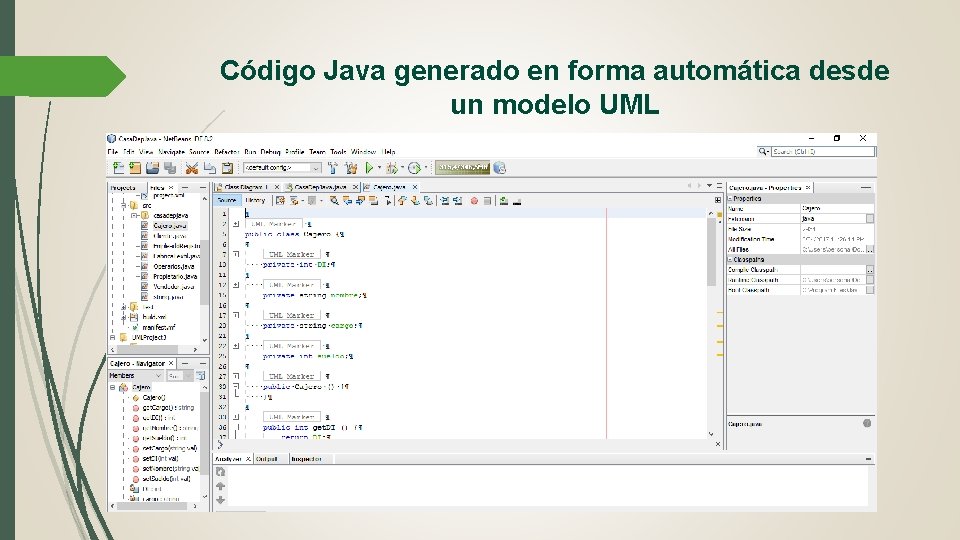Click the Paste clipboard icon
This screenshot has width=960, height=540.
point(227,168)
